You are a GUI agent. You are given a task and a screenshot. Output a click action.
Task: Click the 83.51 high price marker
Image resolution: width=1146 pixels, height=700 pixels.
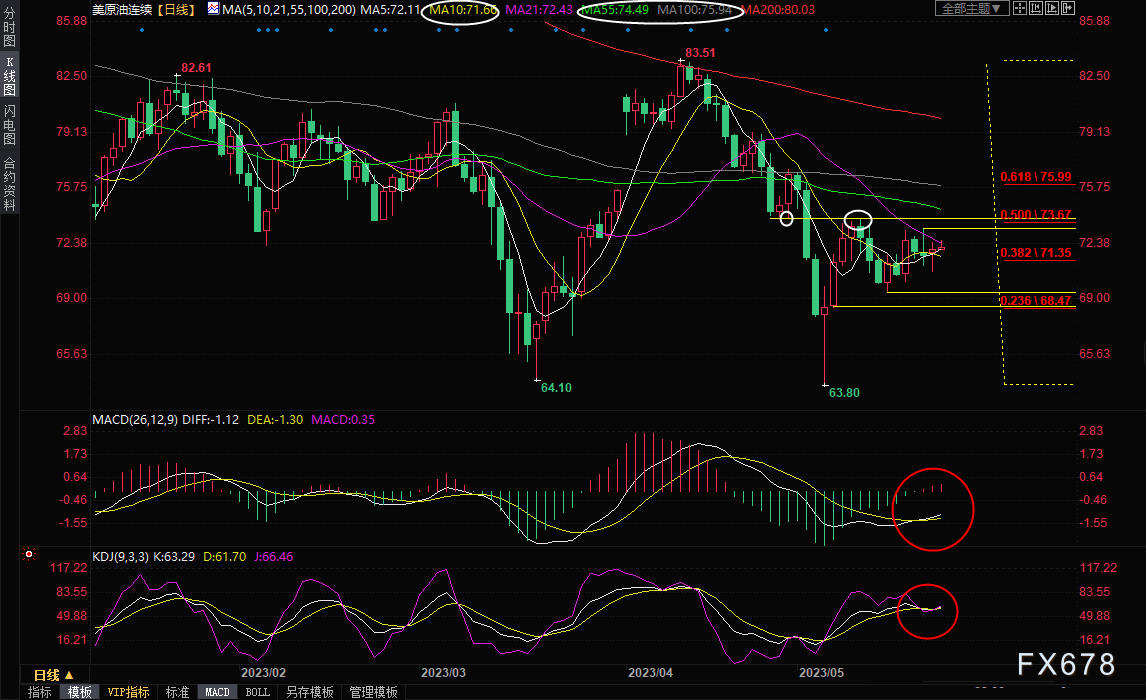(x=700, y=53)
